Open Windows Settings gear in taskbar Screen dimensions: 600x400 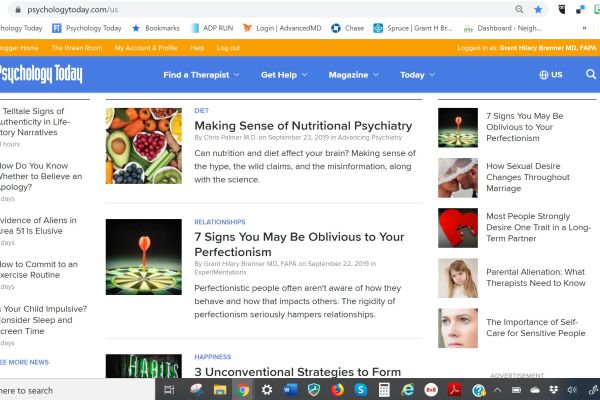click(267, 390)
